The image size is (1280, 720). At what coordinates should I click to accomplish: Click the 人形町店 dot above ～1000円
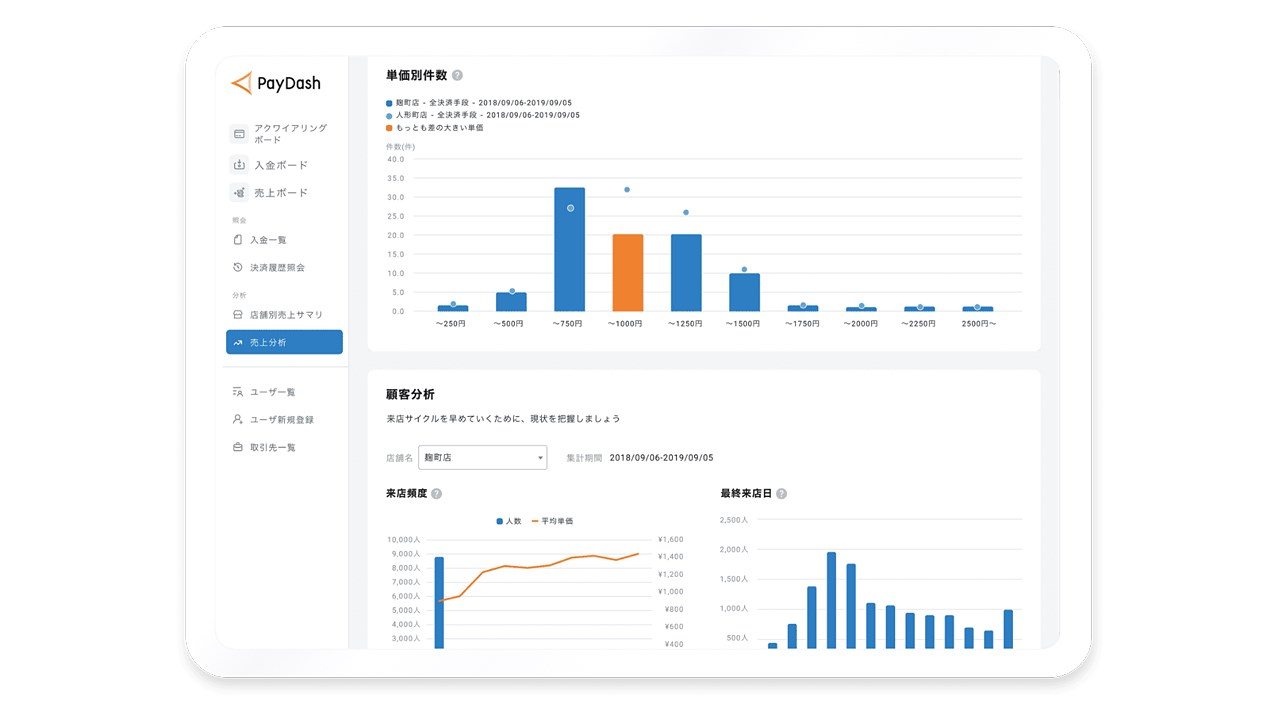point(627,189)
